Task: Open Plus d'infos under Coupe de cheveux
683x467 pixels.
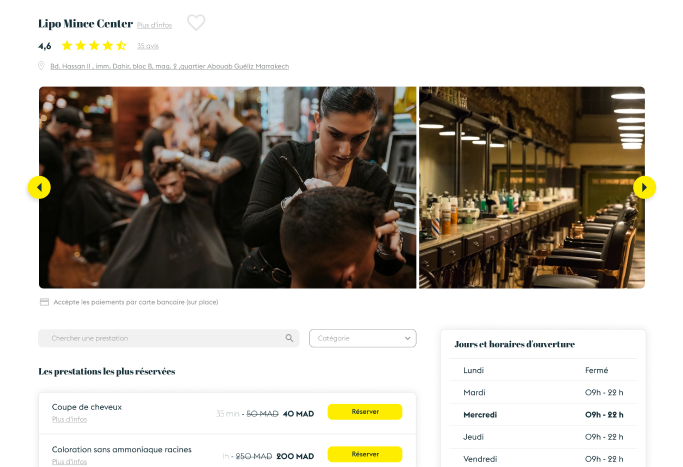Action: (x=69, y=419)
